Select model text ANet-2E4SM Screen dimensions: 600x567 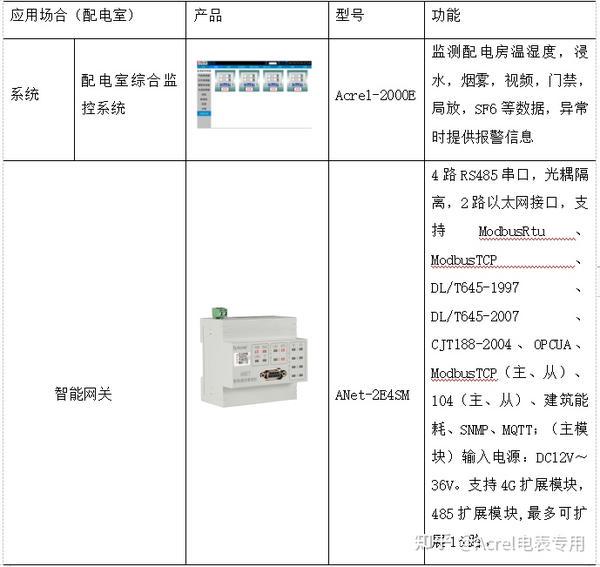372,395
